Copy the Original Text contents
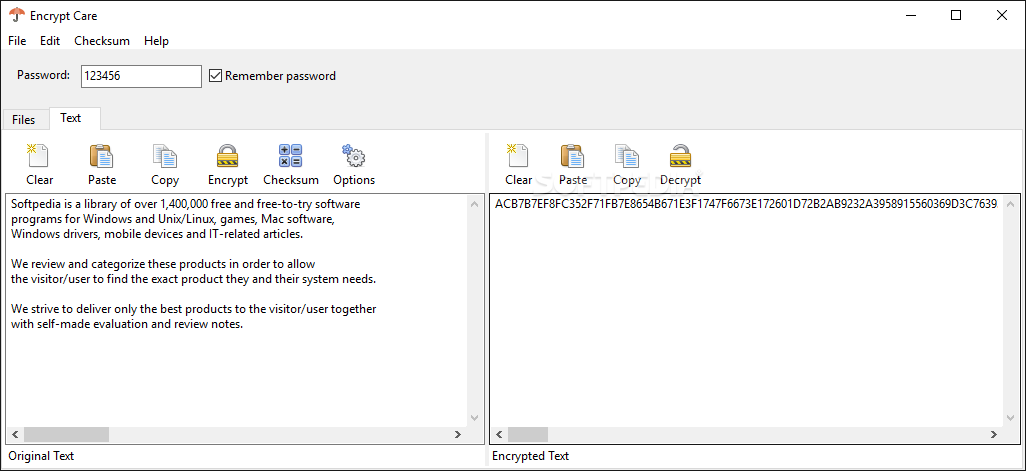Viewport: 1026px width, 471px height. (165, 166)
